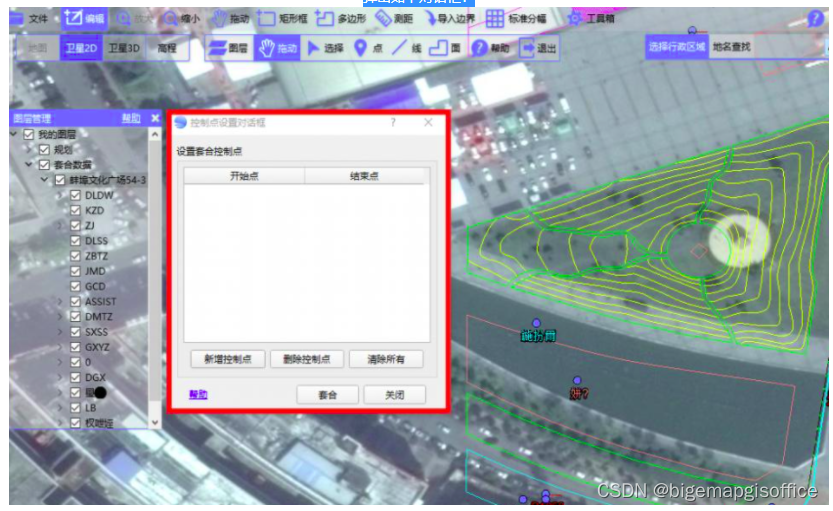This screenshot has height=511, width=833.
Task: Close the 图层管理 layer manager panel
Action: pyautogui.click(x=155, y=118)
